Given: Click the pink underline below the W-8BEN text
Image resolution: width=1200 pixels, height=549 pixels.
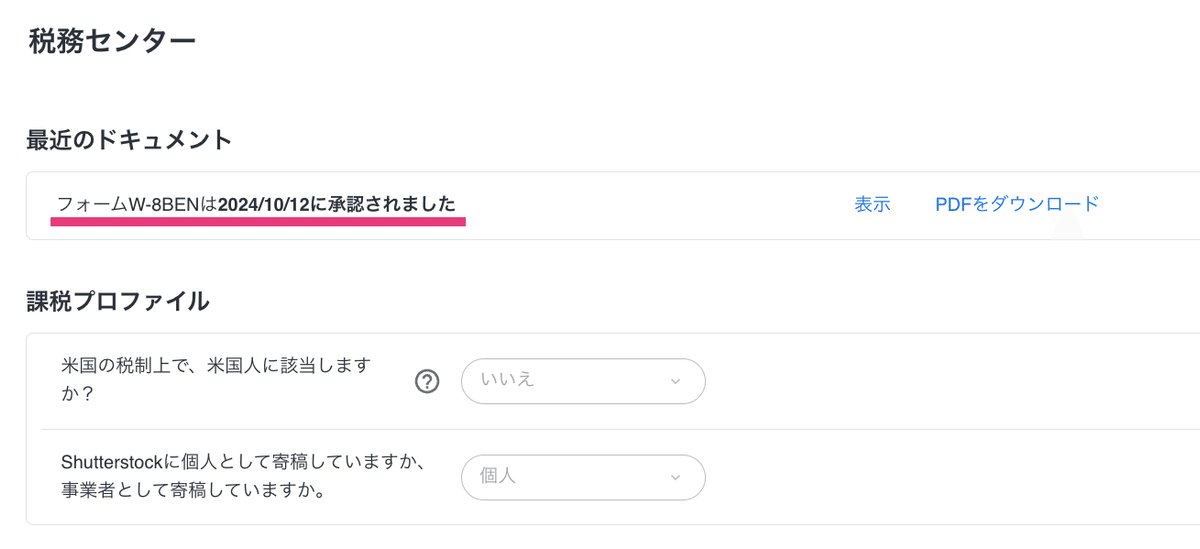Looking at the screenshot, I should point(258,223).
